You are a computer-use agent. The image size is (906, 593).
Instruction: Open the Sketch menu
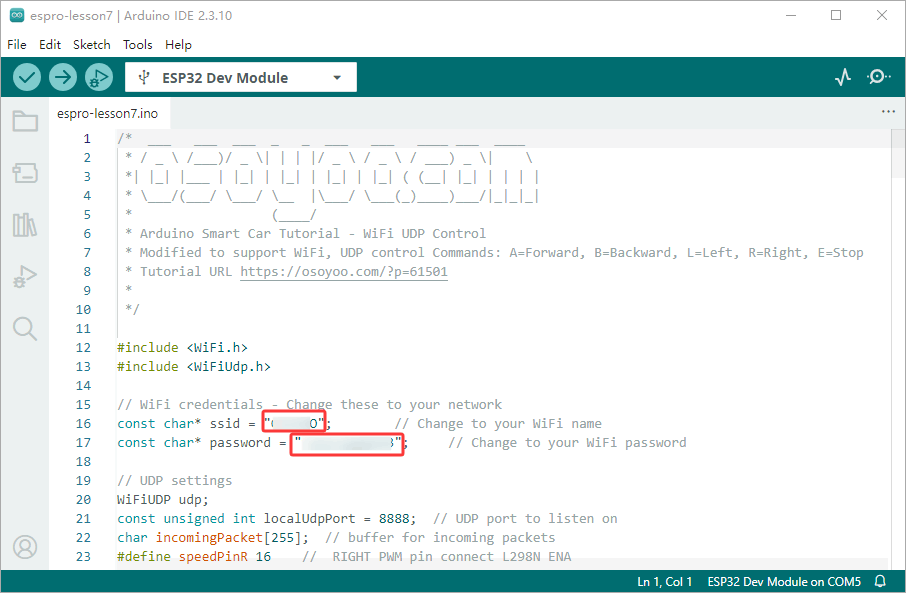[x=91, y=45]
